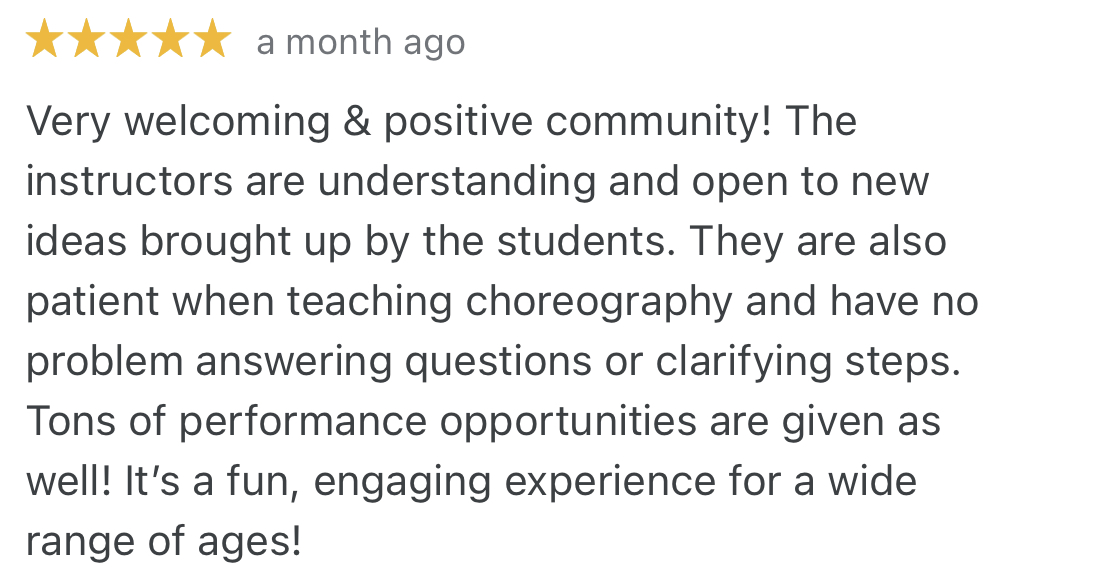Click the word "welcoming" in the review
This screenshot has width=1105, height=588.
point(228,122)
